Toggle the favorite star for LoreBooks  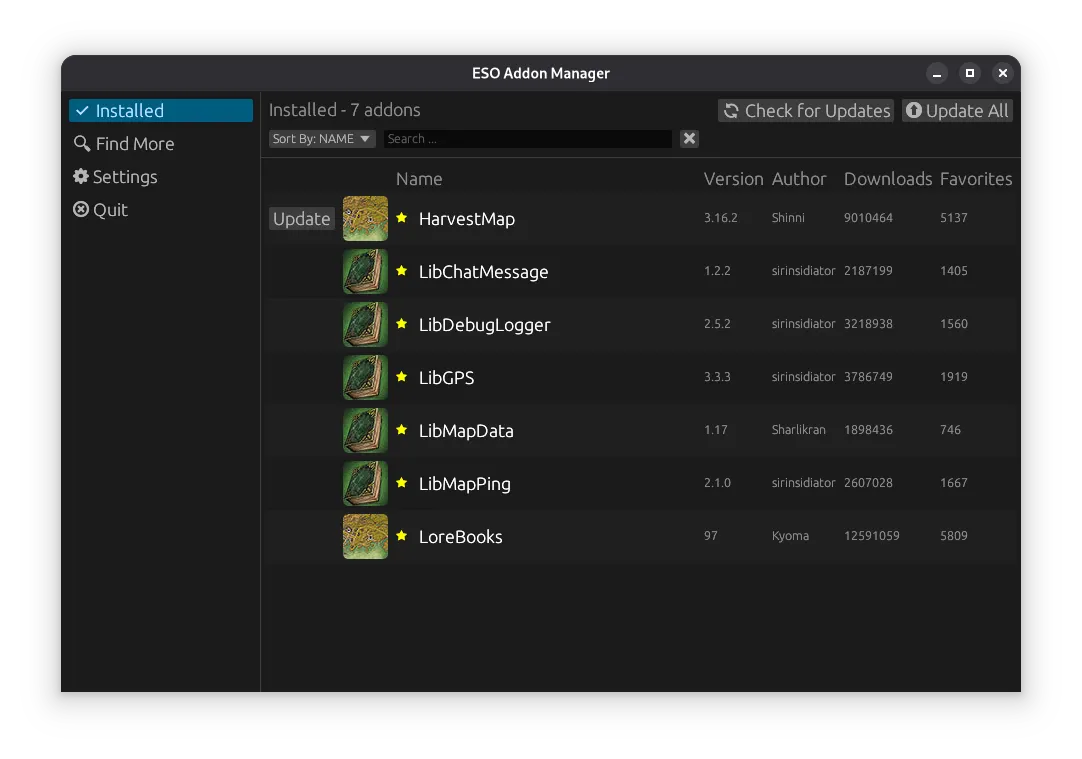(x=402, y=536)
